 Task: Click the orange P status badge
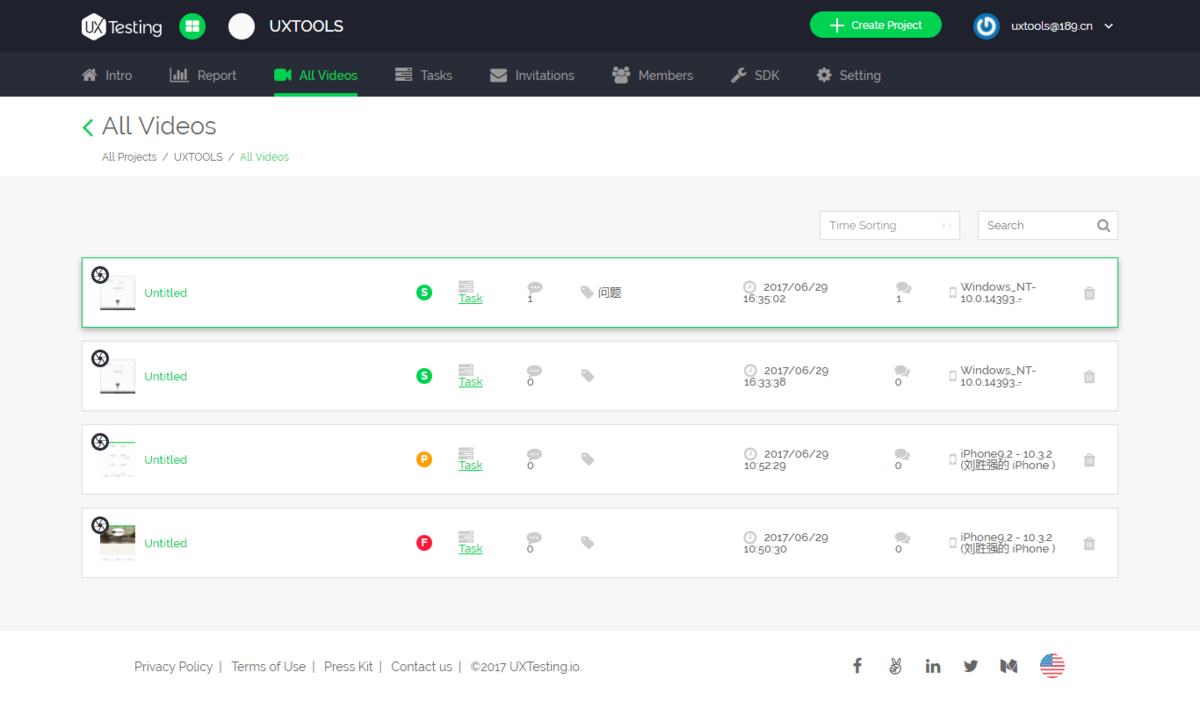424,460
